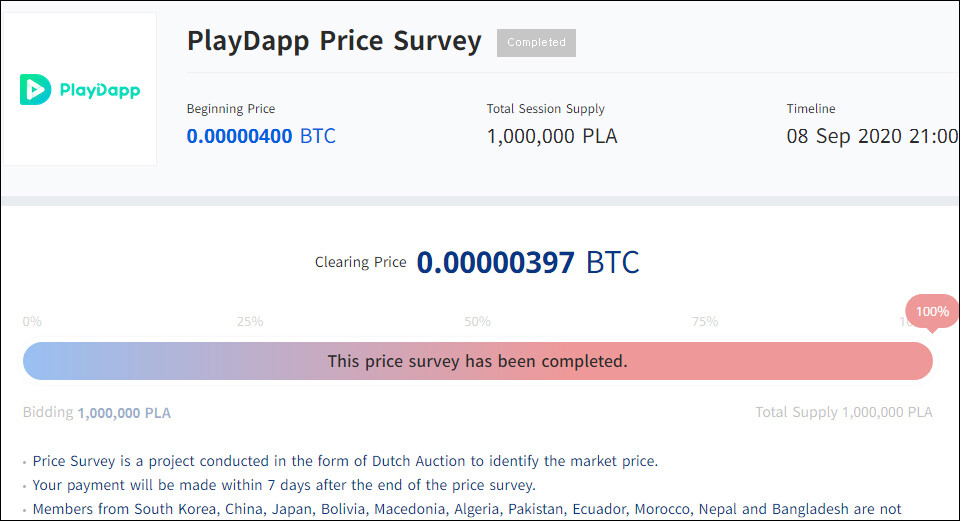Viewport: 960px width, 521px height.
Task: Click the pink 100% progress bubble
Action: tap(931, 312)
